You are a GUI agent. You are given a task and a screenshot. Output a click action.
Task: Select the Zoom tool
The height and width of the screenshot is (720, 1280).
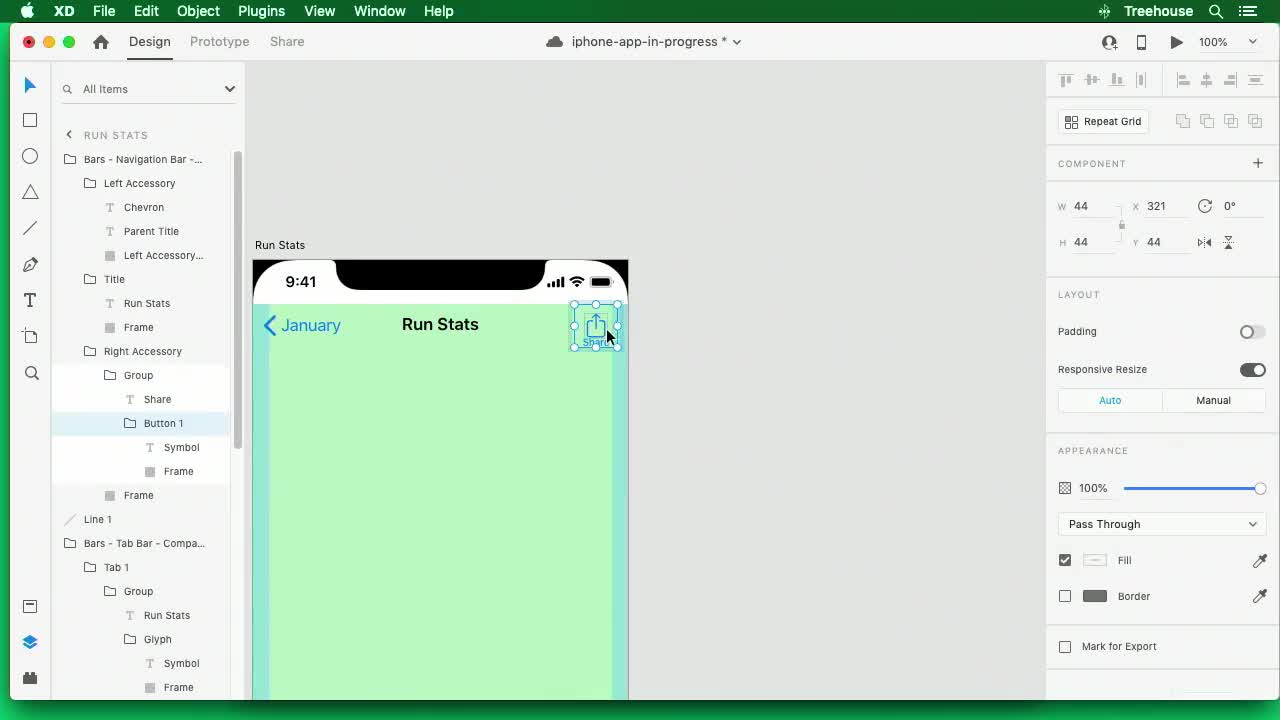click(x=30, y=373)
